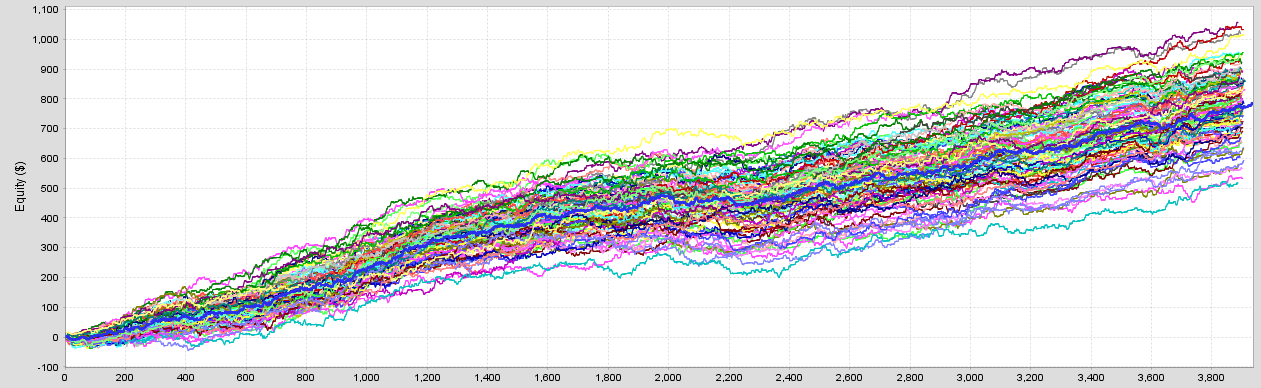Click the 400 y-axis tick label
Image resolution: width=1261 pixels, height=388 pixels.
point(49,218)
